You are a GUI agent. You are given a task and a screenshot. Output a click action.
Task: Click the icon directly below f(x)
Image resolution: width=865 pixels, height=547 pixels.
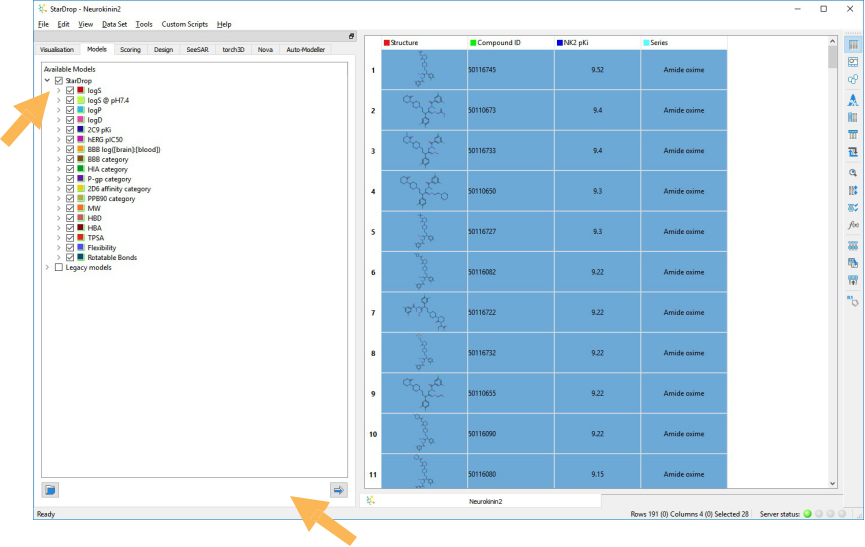point(853,245)
